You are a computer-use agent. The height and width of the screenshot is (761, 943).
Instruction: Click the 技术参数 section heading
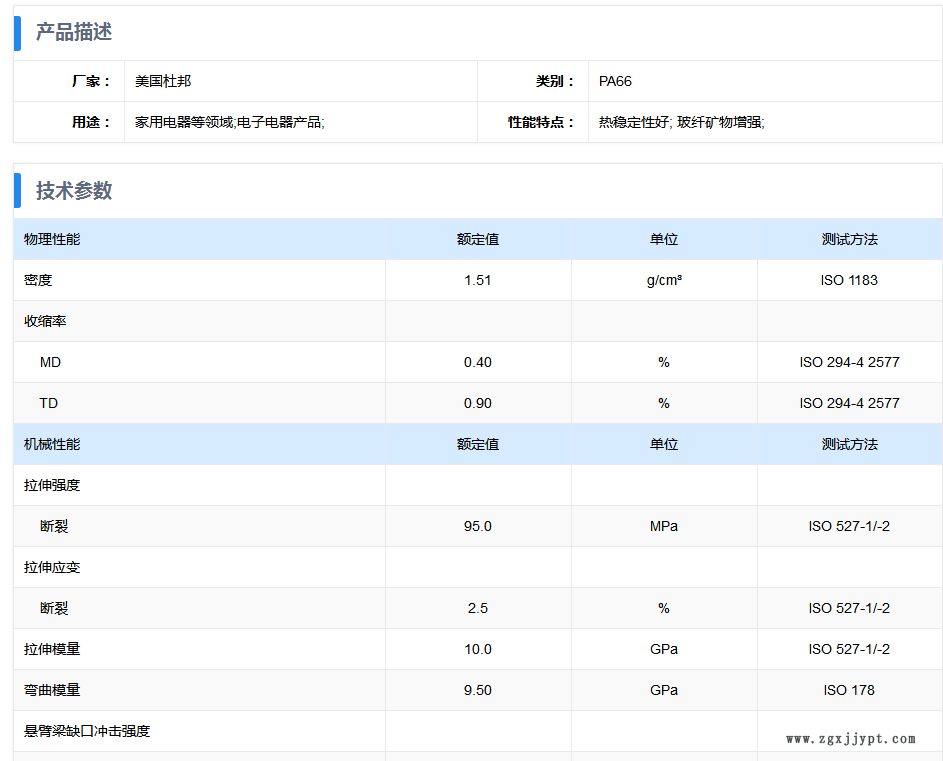[73, 191]
